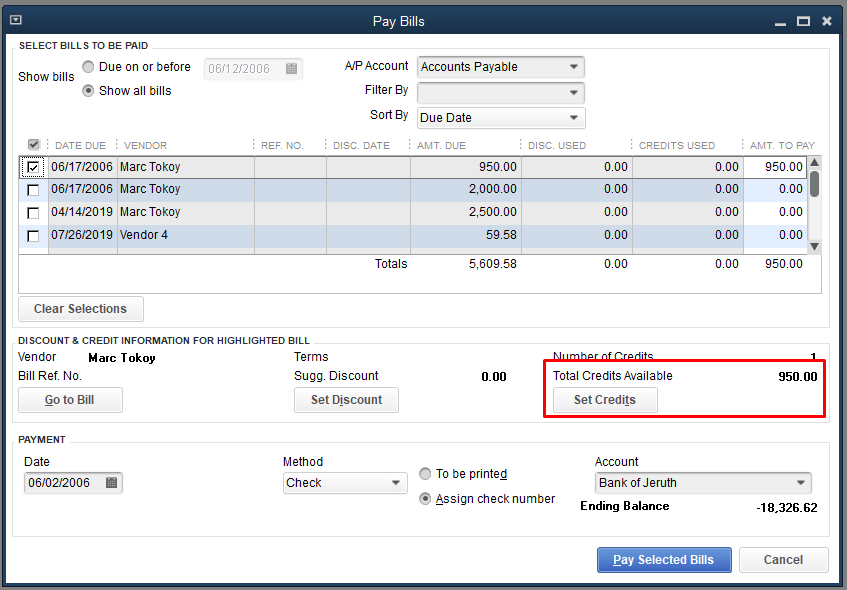Close the Pay Bills window
Viewport: 847px width, 590px height.
point(827,20)
